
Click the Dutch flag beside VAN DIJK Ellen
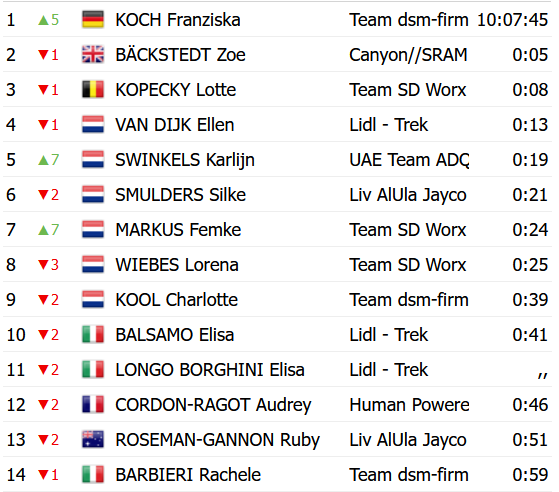pyautogui.click(x=93, y=124)
